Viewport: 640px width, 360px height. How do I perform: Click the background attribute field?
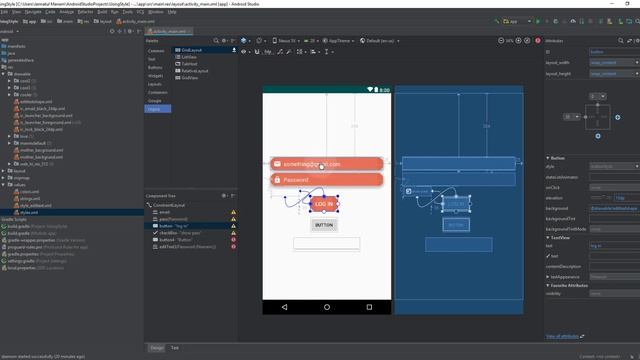pyautogui.click(x=614, y=208)
